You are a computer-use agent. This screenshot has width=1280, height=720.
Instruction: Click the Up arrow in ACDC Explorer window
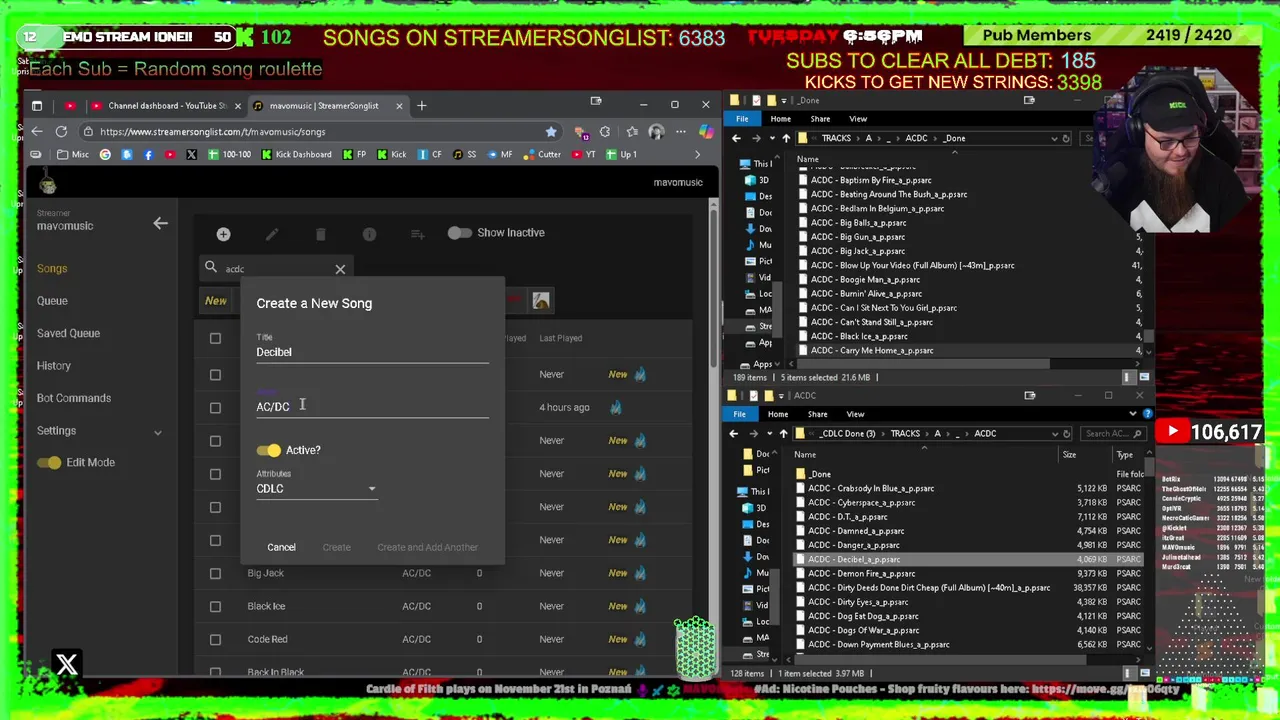(x=783, y=433)
